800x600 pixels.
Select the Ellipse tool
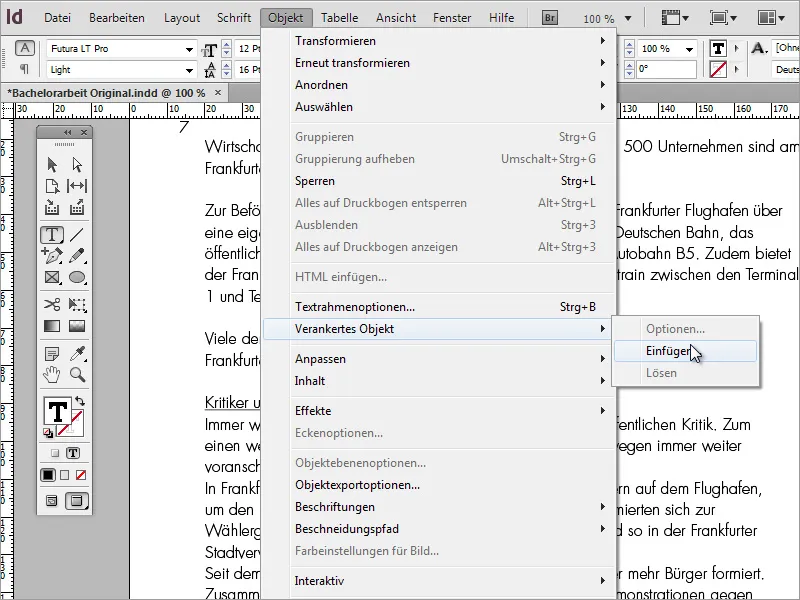[x=77, y=277]
